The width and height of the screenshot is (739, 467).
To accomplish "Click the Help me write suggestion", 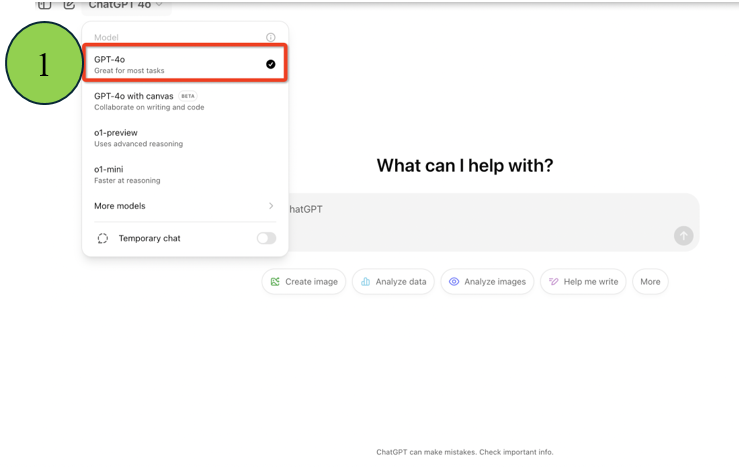I will [x=583, y=282].
